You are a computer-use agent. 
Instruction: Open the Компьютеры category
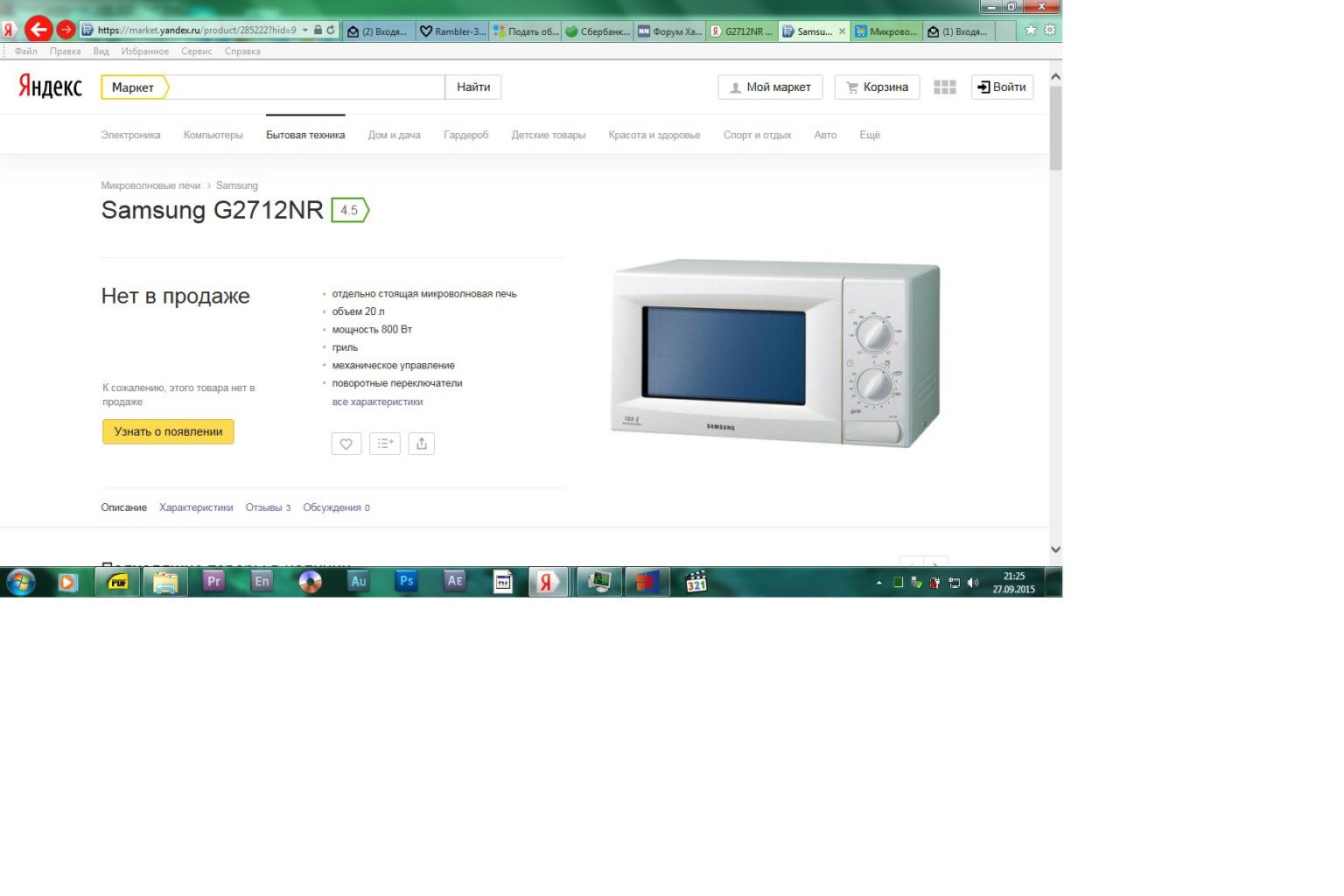[213, 136]
